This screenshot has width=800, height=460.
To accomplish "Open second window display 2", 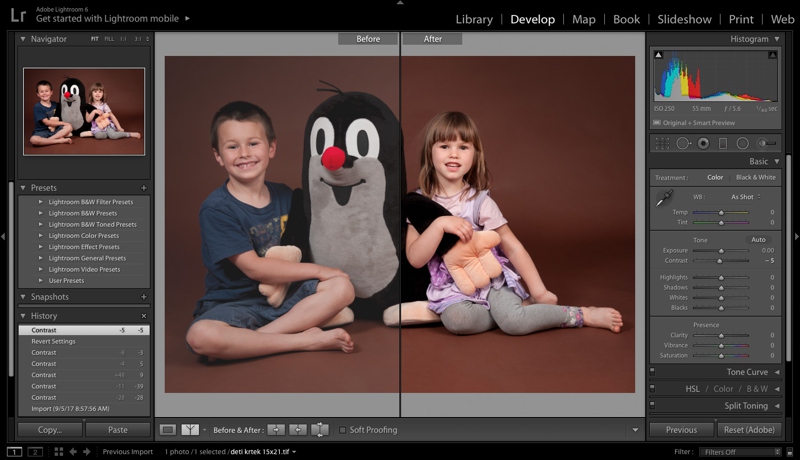I will 35,452.
